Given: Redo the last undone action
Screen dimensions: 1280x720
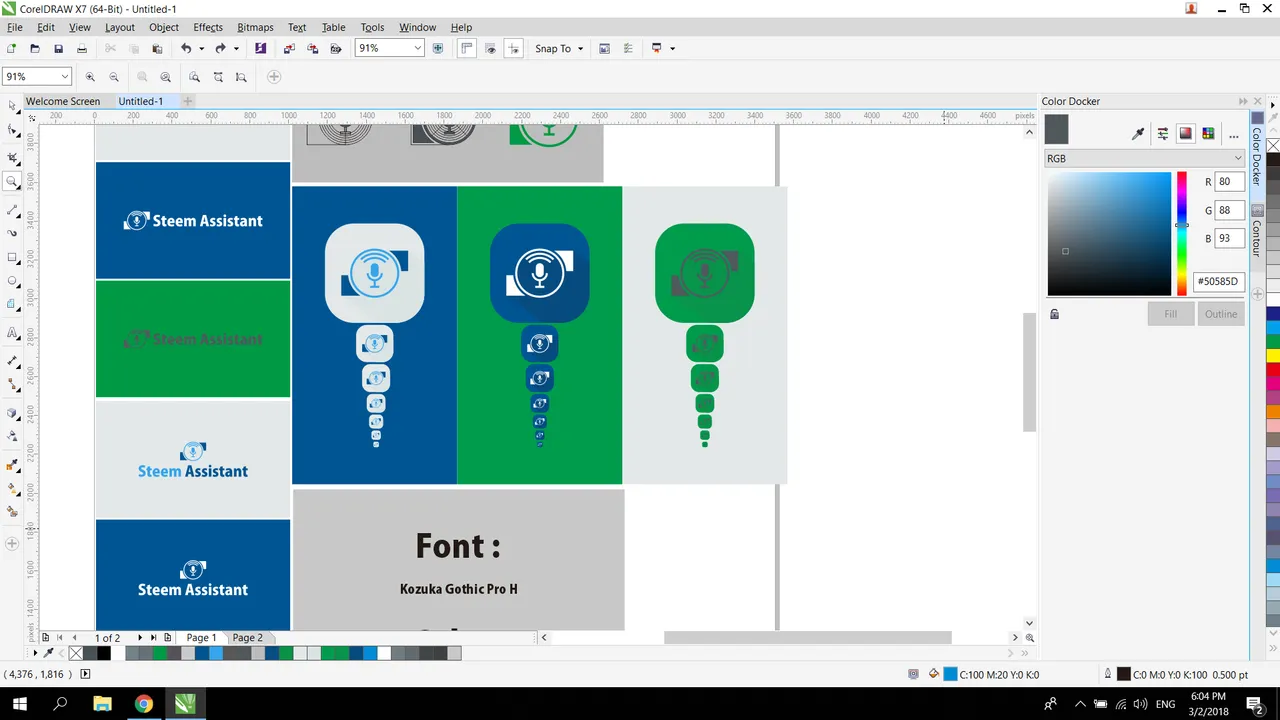Looking at the screenshot, I should (x=220, y=48).
